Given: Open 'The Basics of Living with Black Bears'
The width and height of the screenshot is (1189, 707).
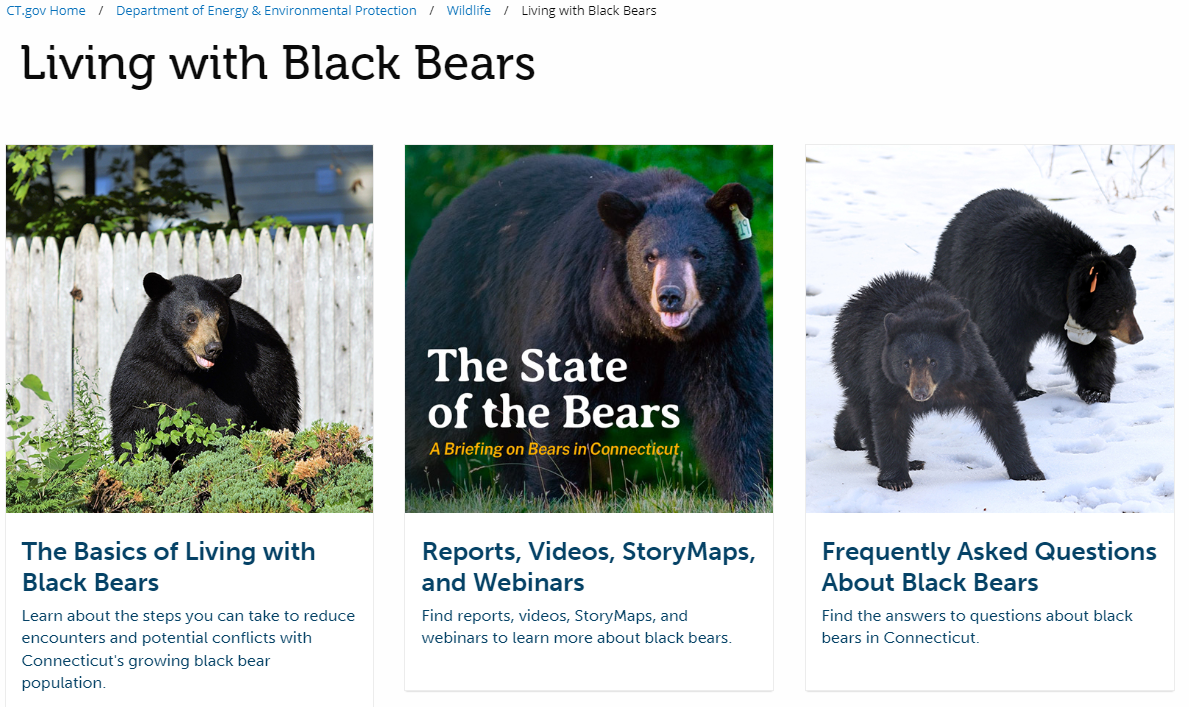Looking at the screenshot, I should 168,566.
